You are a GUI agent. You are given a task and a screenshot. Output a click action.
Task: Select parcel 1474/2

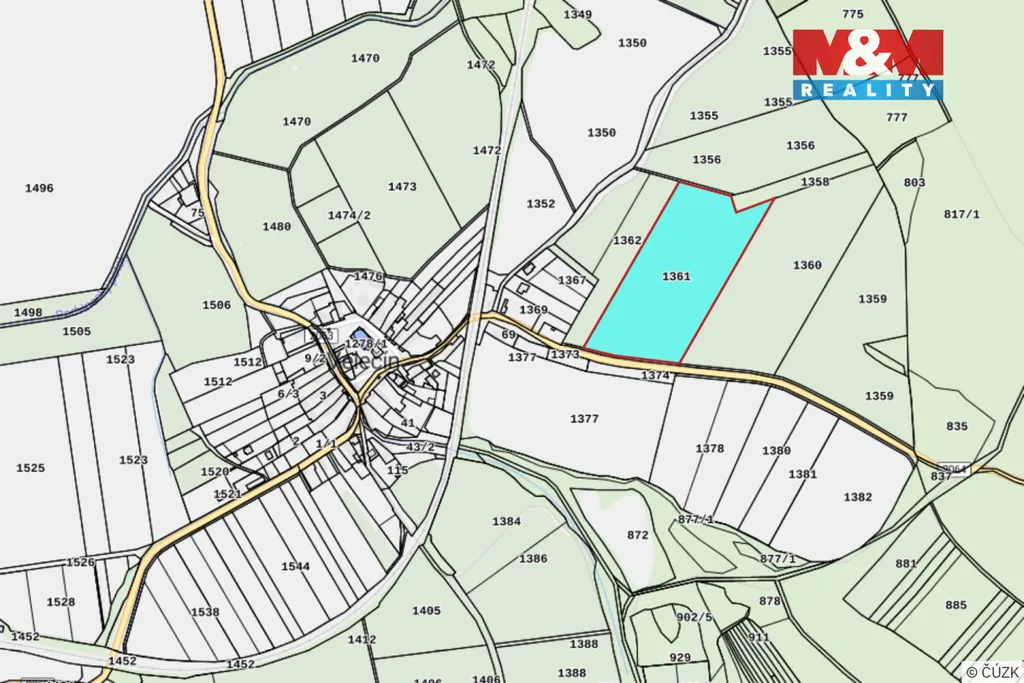349,216
